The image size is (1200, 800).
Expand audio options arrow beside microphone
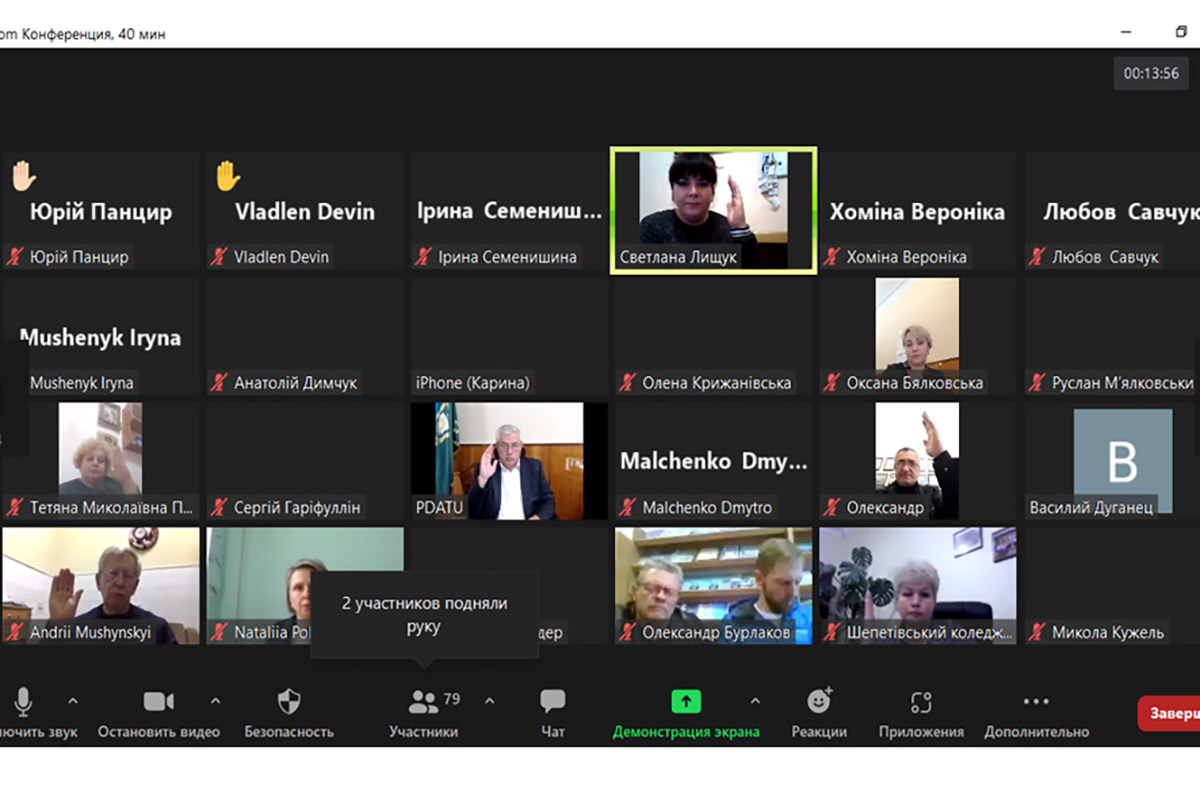point(72,701)
